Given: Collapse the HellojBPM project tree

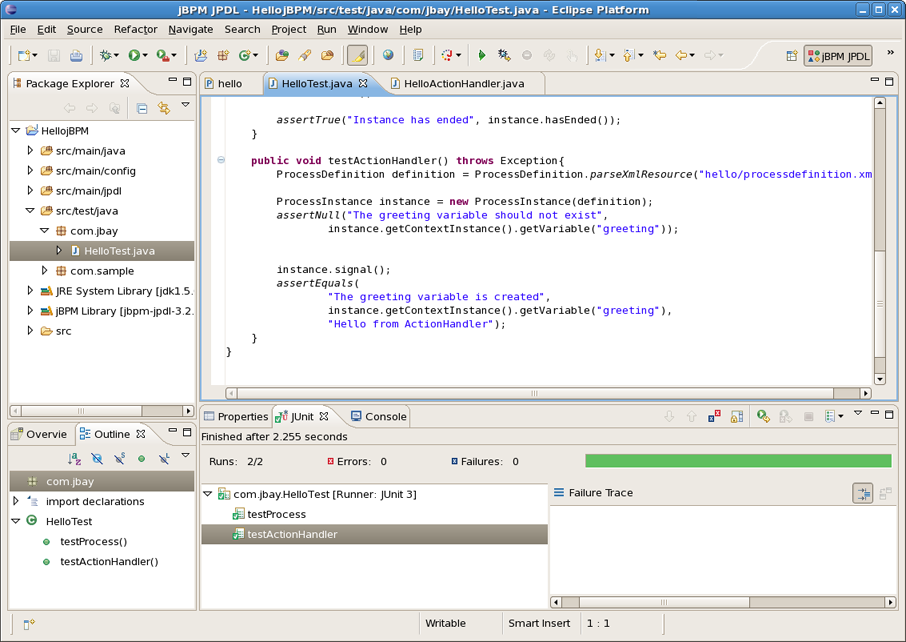Looking at the screenshot, I should coord(16,131).
